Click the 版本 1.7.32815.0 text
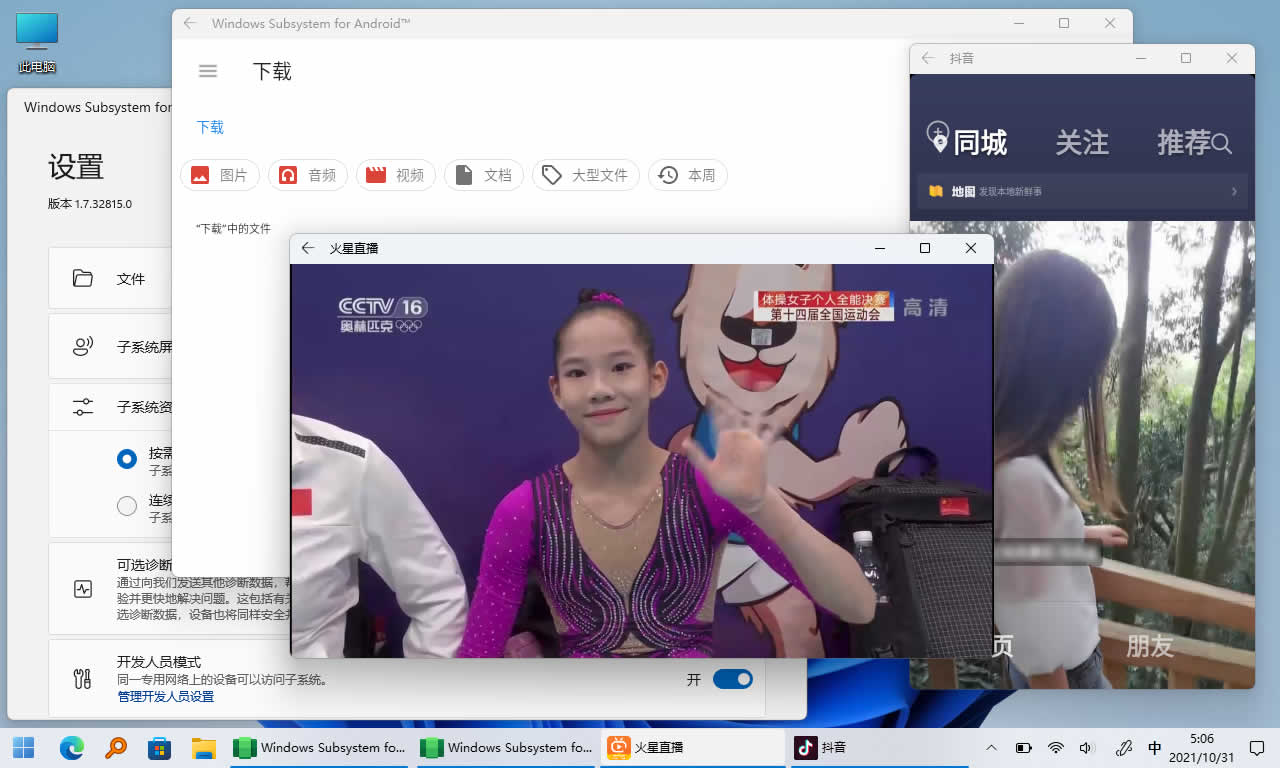This screenshot has height=768, width=1280. (x=90, y=204)
